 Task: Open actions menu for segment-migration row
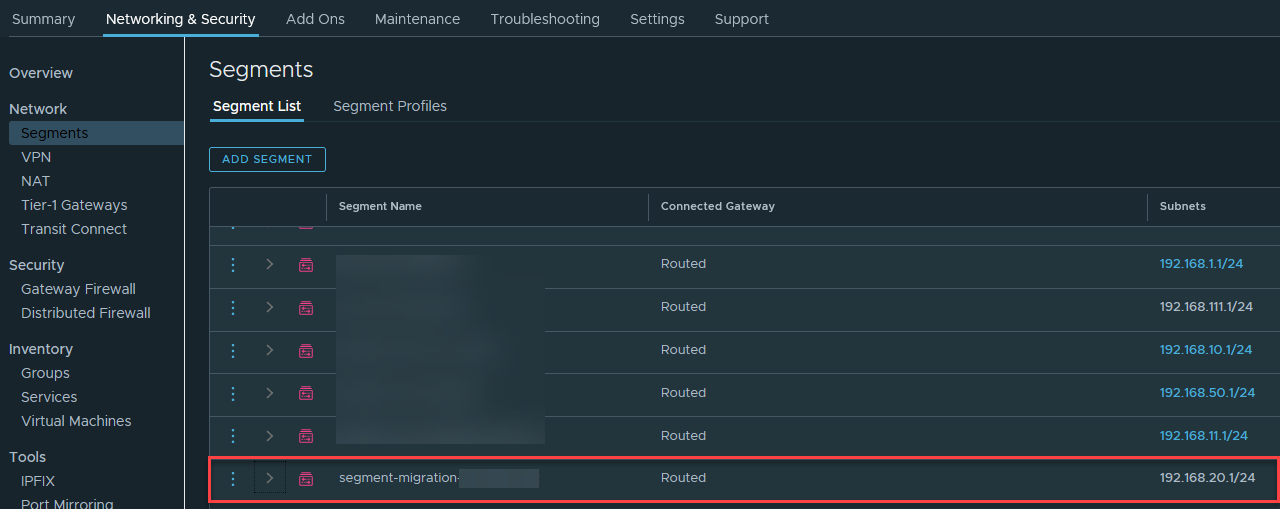point(233,479)
